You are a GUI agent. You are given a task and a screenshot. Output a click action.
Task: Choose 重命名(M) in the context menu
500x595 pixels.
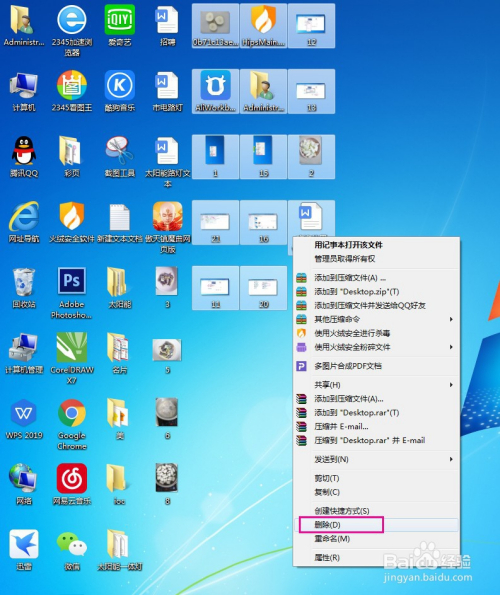pyautogui.click(x=376, y=539)
